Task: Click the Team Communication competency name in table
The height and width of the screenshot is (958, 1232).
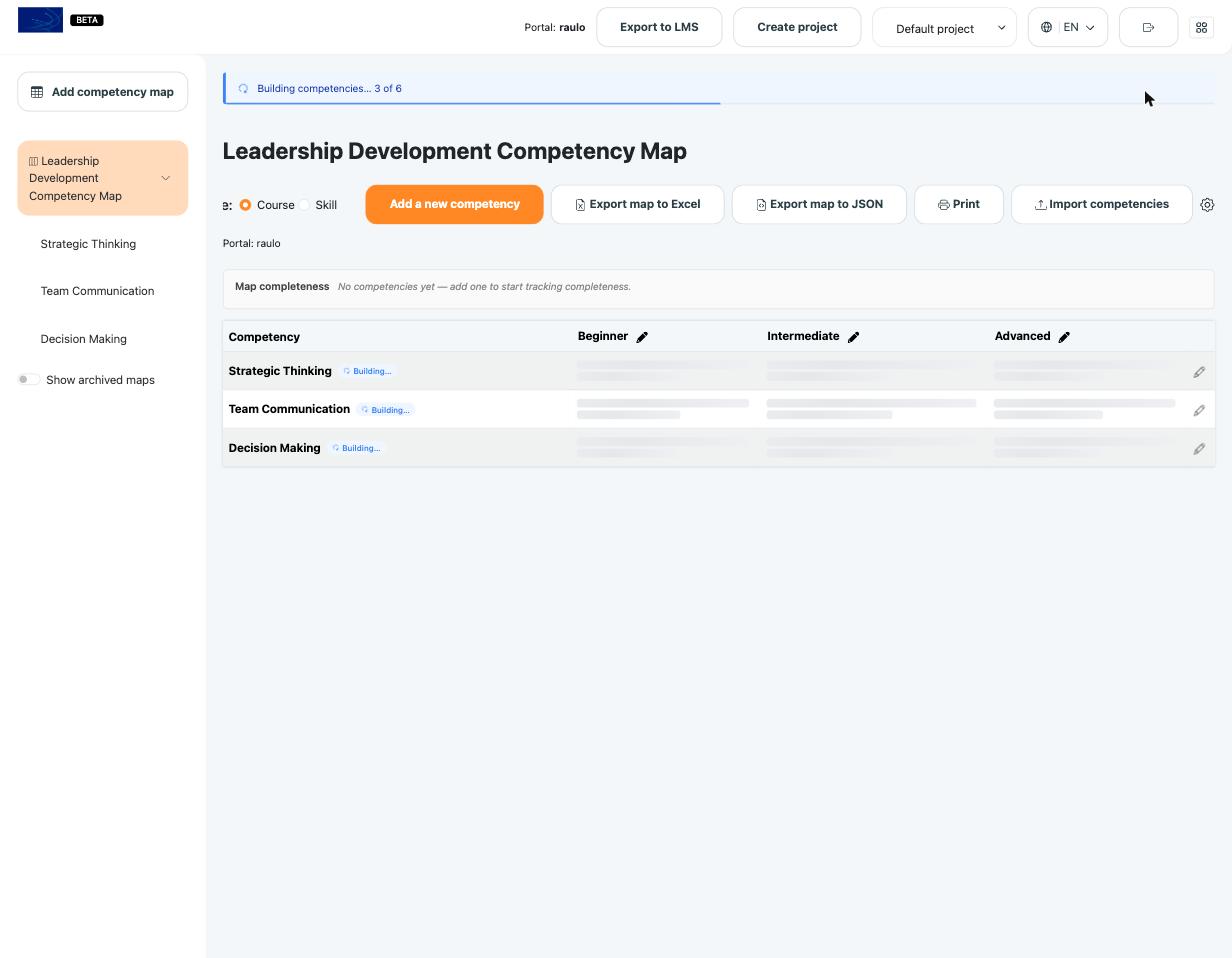Action: coord(289,409)
